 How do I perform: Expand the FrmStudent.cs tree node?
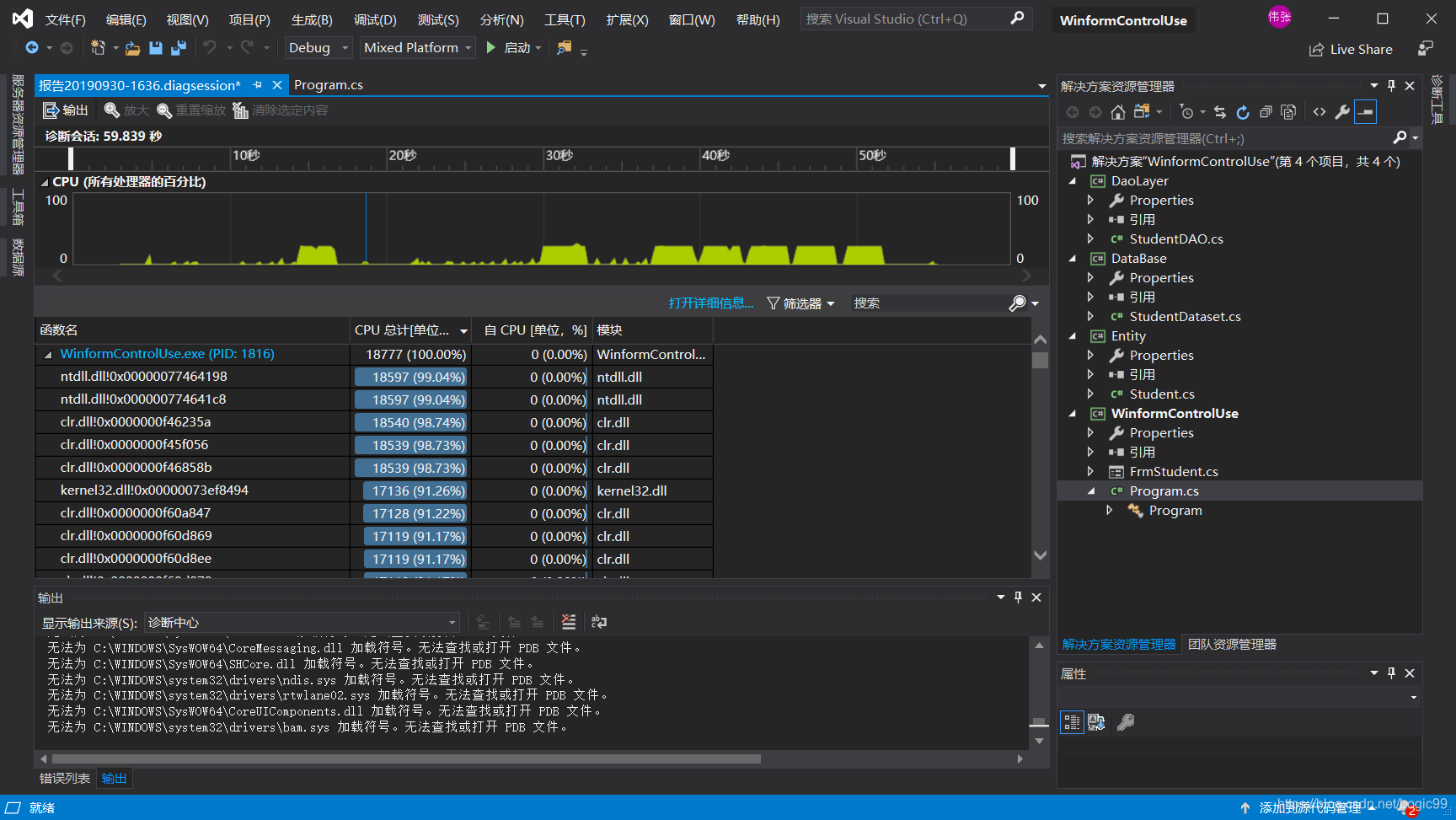(x=1090, y=472)
